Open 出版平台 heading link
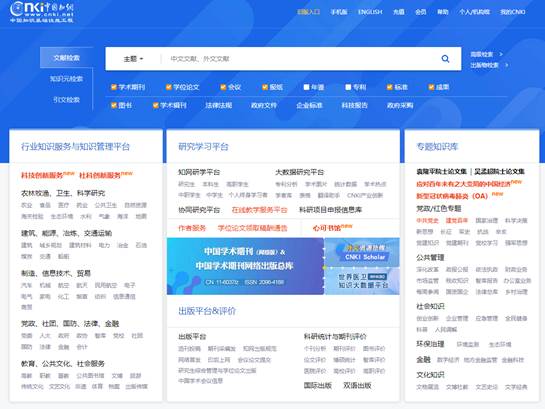The height and width of the screenshot is (409, 545). point(192,337)
